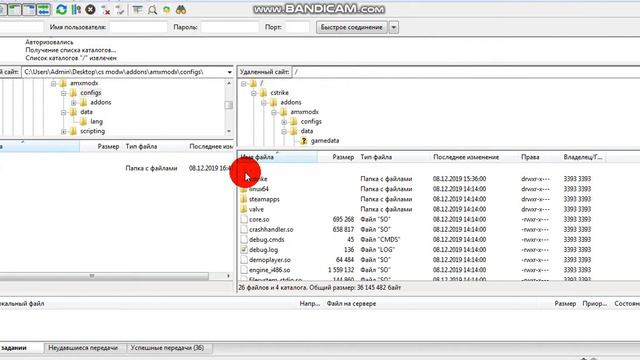Collapse the local amxmodx tree node
640x360 pixels.
click(53, 84)
